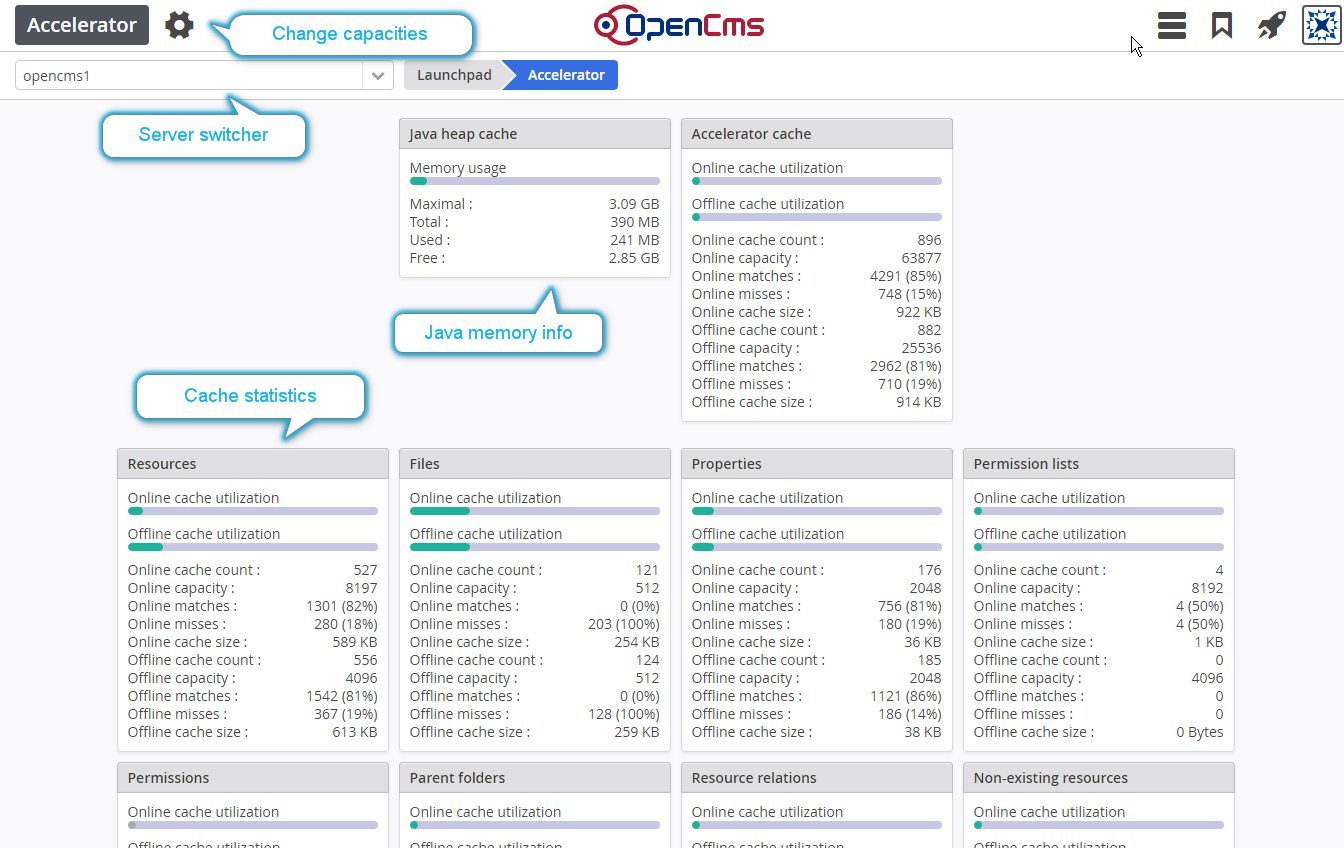The width and height of the screenshot is (1344, 848).
Task: Click Parent folders online utilization bar
Action: 535,825
